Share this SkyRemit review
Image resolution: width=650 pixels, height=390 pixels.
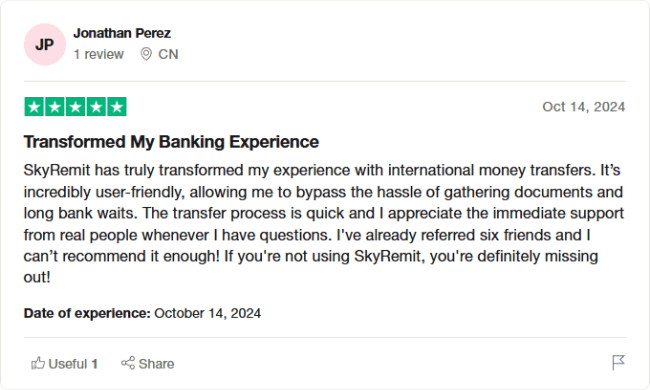(148, 363)
